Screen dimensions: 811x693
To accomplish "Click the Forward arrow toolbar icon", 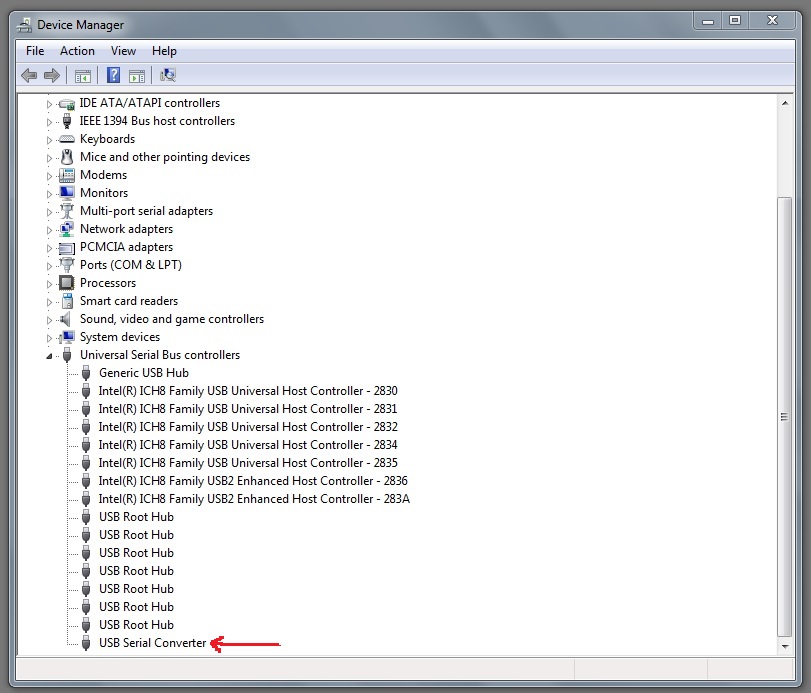I will coord(52,76).
